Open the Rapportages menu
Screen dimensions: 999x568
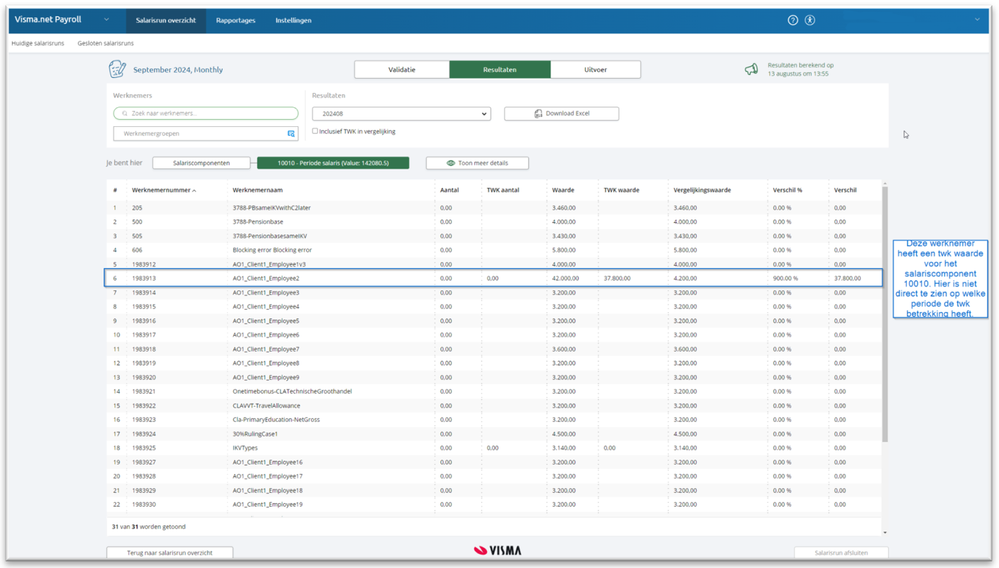tap(235, 20)
